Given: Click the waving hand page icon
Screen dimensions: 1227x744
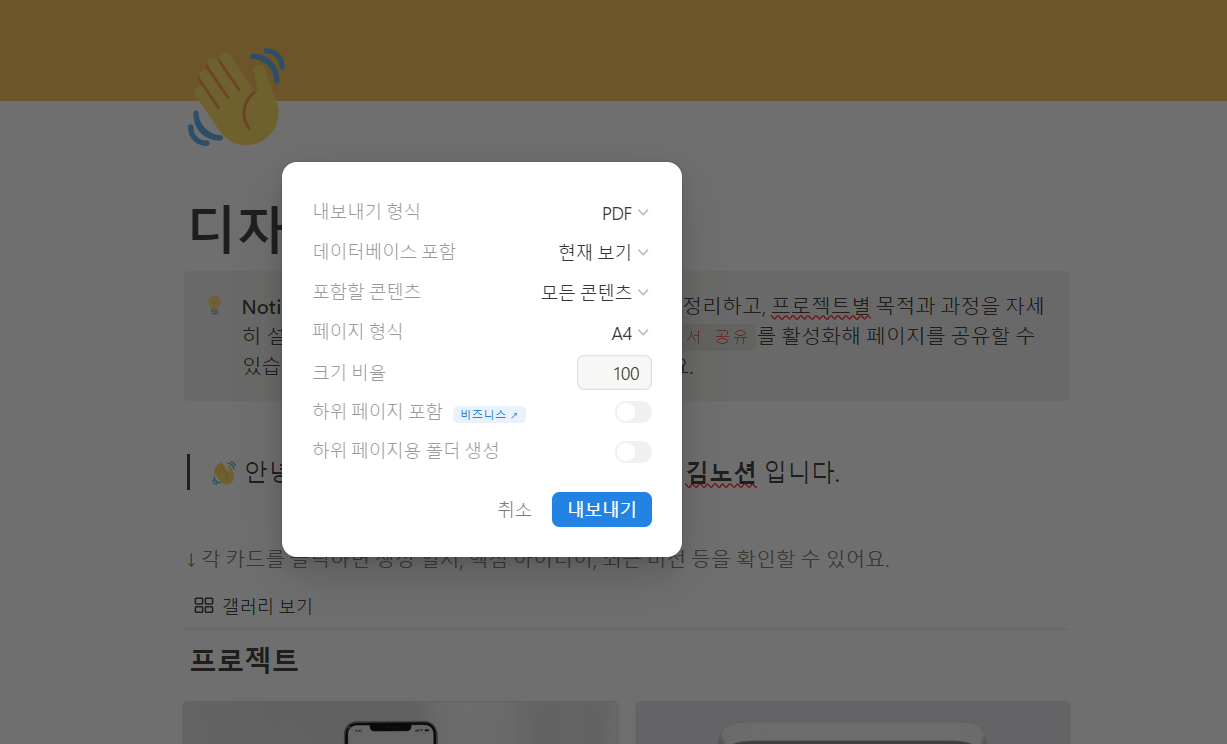Looking at the screenshot, I should pyautogui.click(x=235, y=97).
